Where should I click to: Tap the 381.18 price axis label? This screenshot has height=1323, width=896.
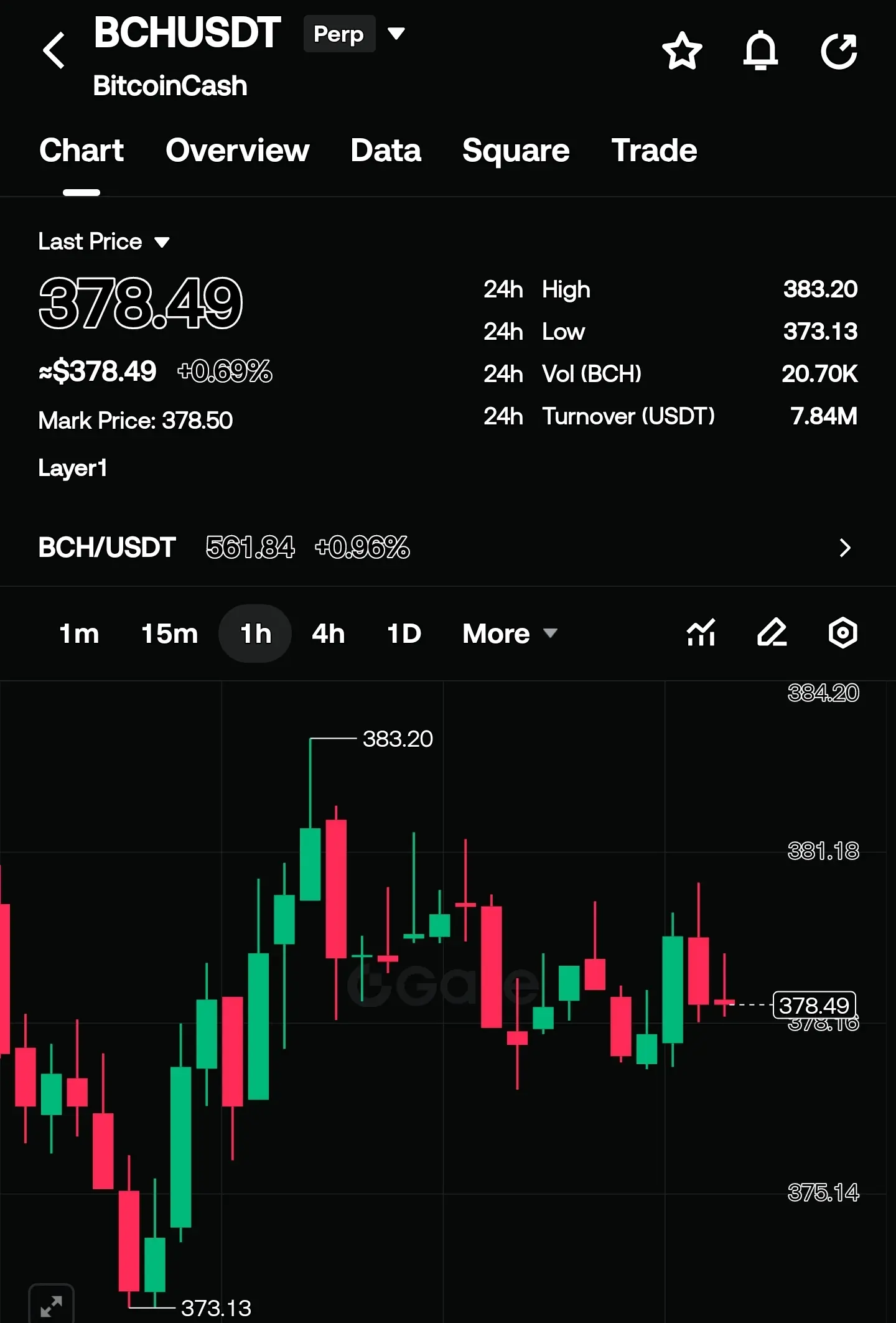pos(823,851)
